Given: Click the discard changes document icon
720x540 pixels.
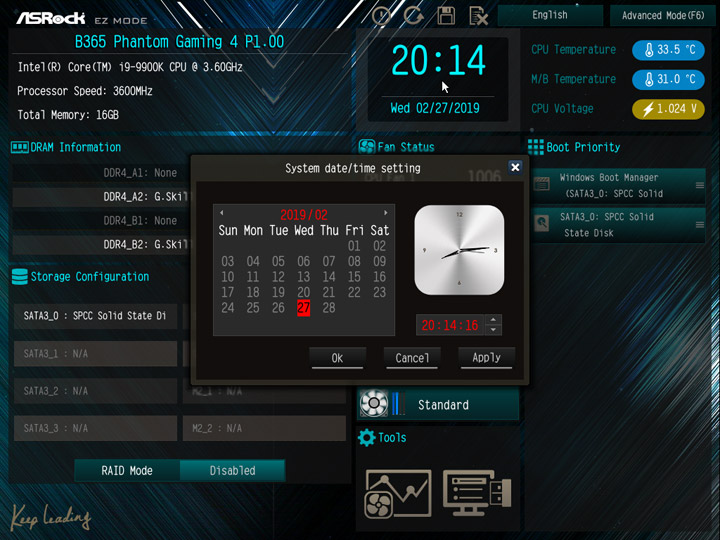Looking at the screenshot, I should 478,16.
